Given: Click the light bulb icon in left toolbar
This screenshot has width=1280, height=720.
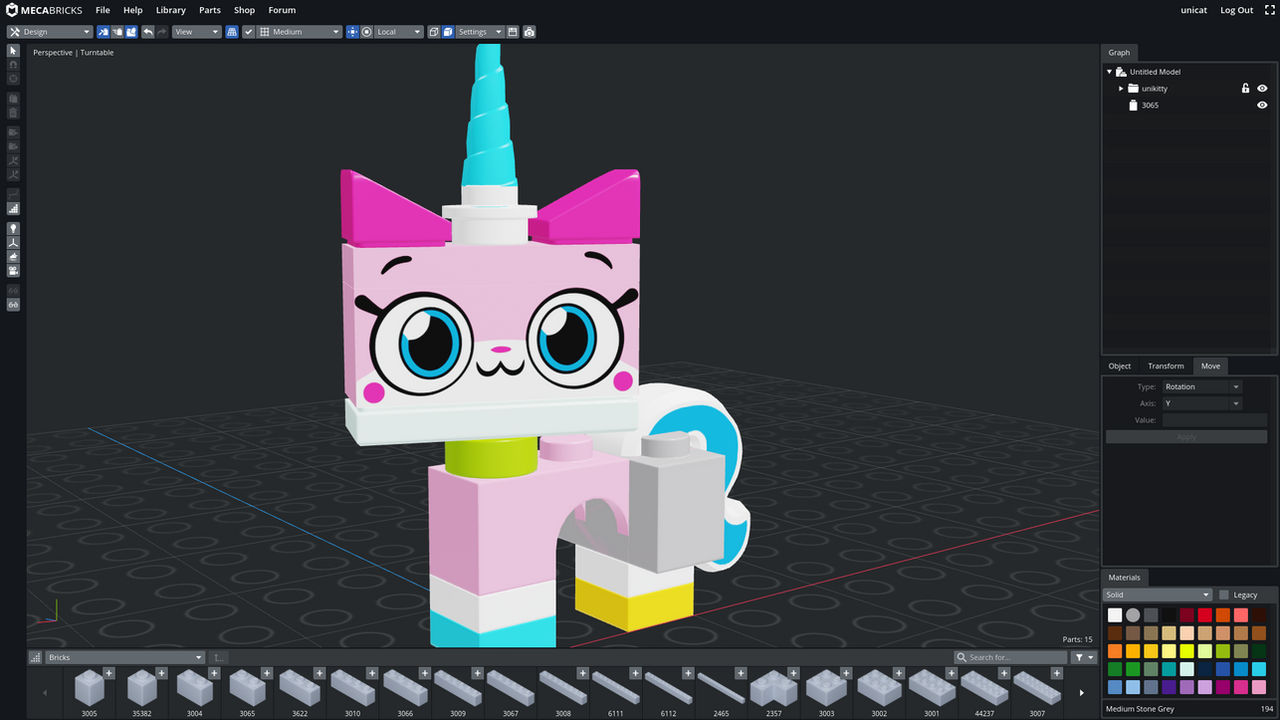Looking at the screenshot, I should pos(13,229).
